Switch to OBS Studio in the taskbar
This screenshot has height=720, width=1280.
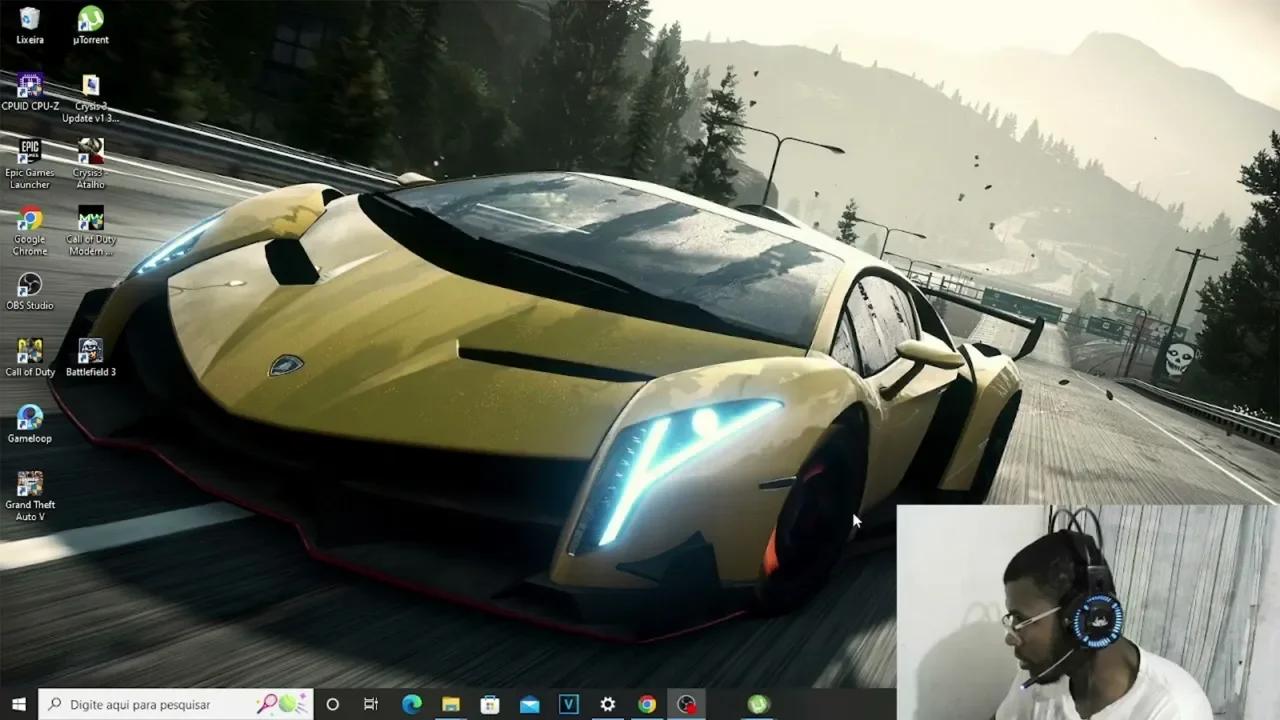click(x=686, y=704)
